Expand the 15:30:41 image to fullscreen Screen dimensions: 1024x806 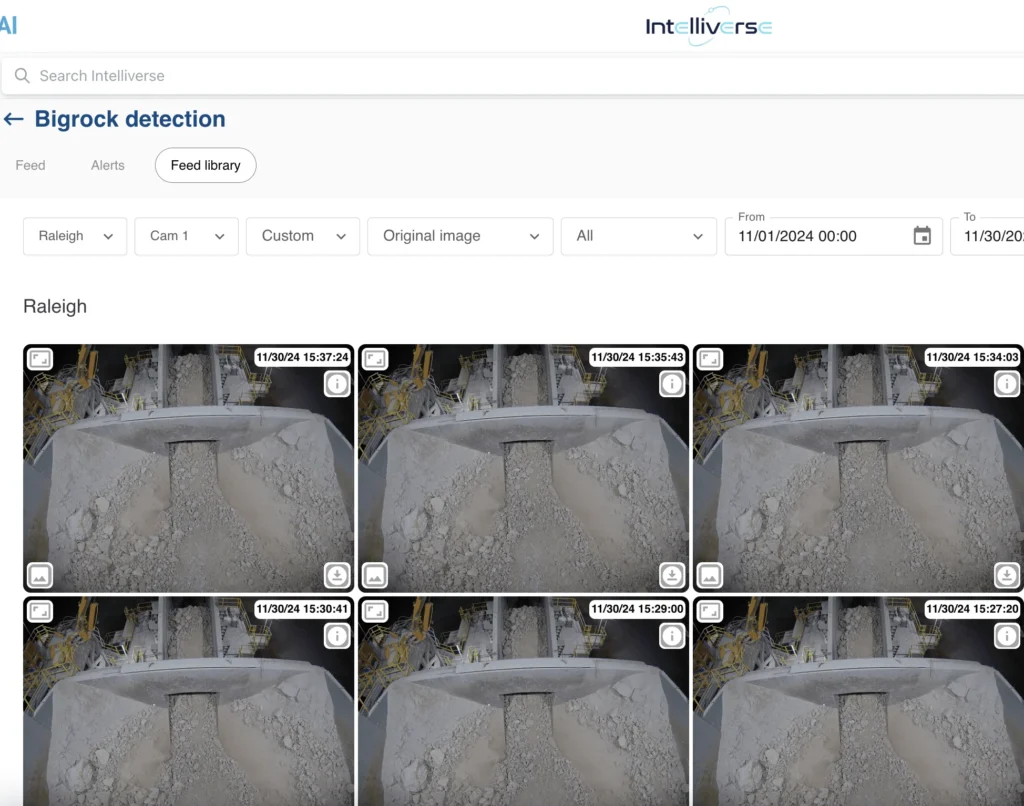click(40, 610)
